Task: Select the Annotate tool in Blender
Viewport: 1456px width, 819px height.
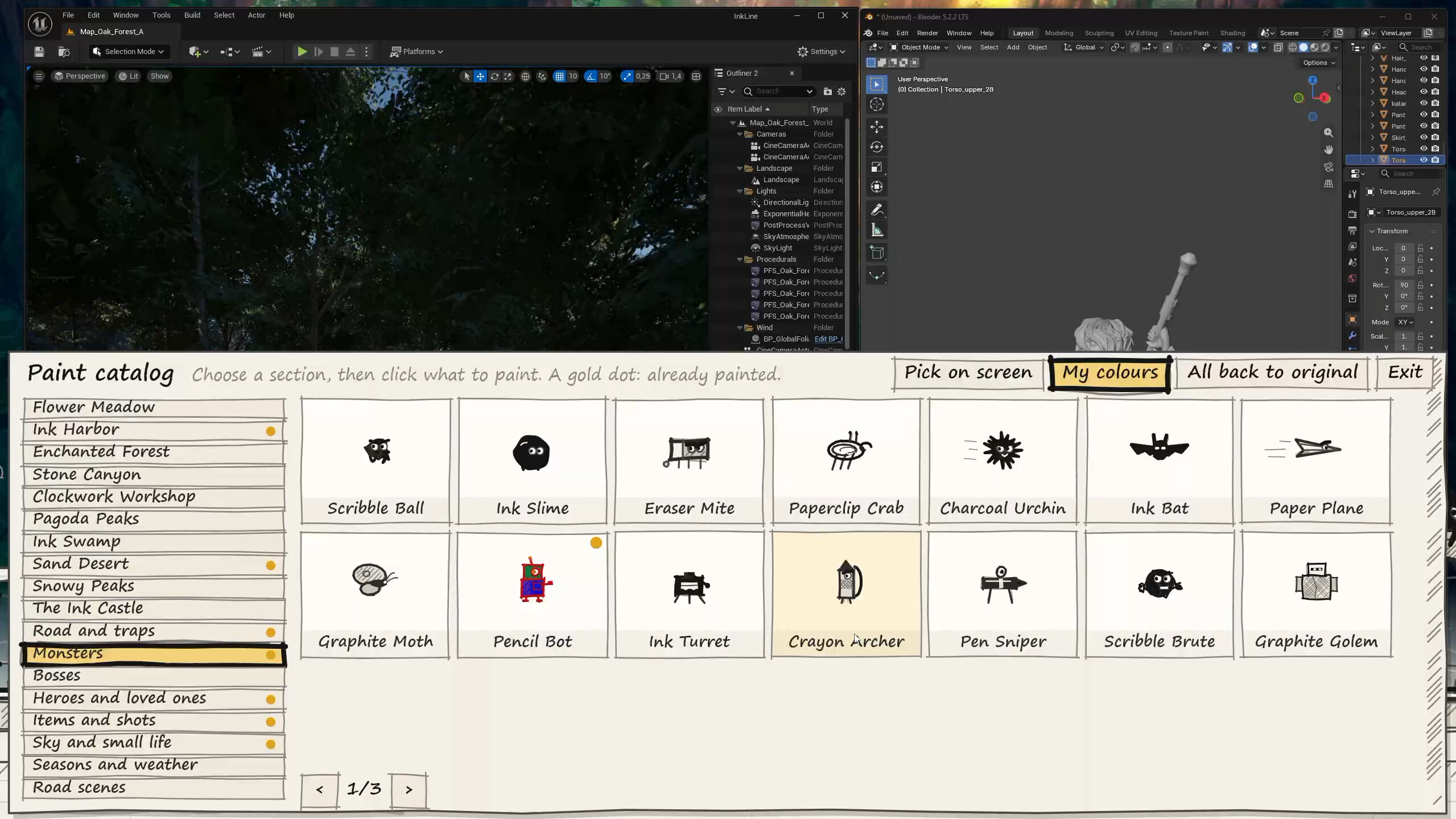Action: coord(877,210)
